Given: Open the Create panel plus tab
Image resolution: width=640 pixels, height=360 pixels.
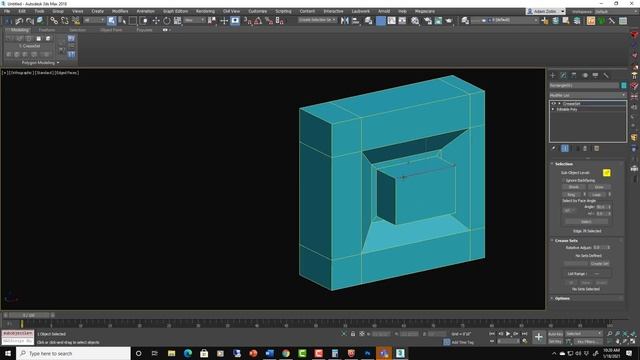Looking at the screenshot, I should coord(553,76).
